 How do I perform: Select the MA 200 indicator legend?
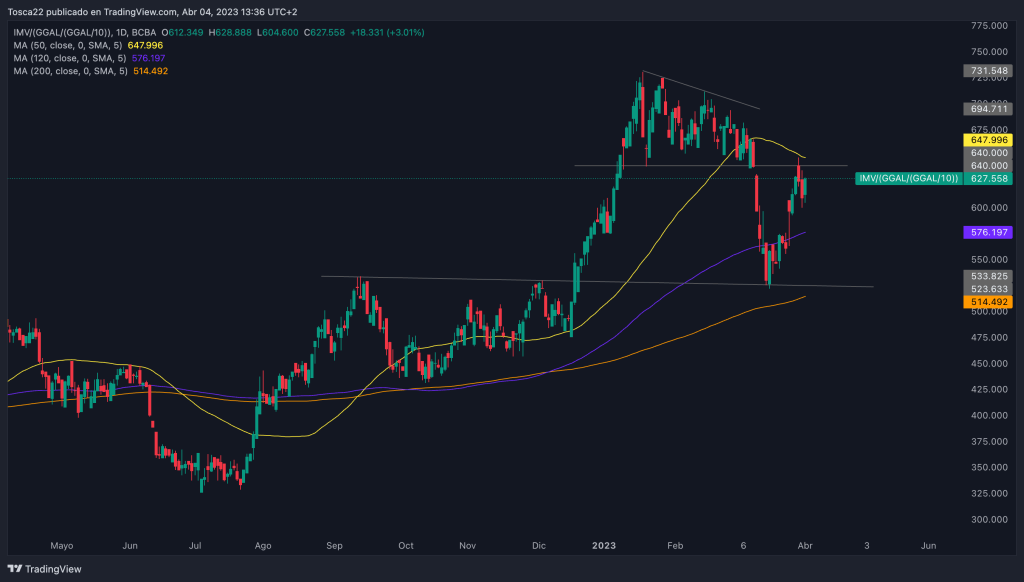coord(66,71)
